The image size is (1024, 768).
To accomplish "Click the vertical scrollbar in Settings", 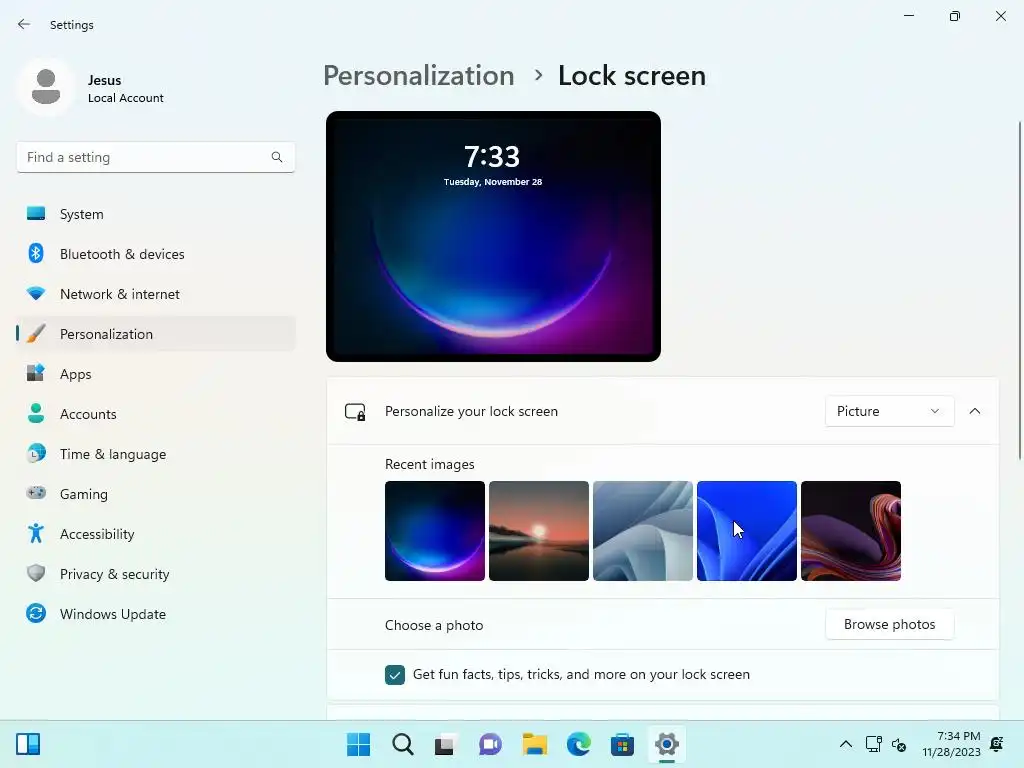I will [1019, 291].
